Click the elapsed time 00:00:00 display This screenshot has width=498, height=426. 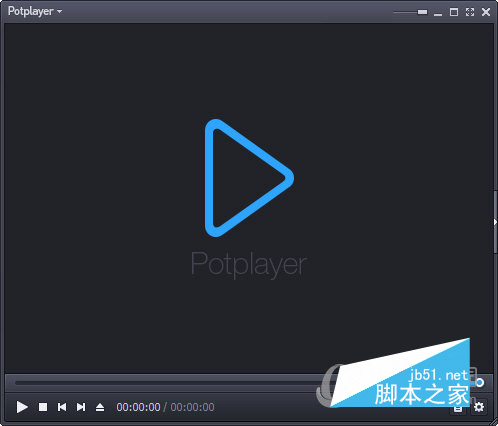(x=138, y=407)
